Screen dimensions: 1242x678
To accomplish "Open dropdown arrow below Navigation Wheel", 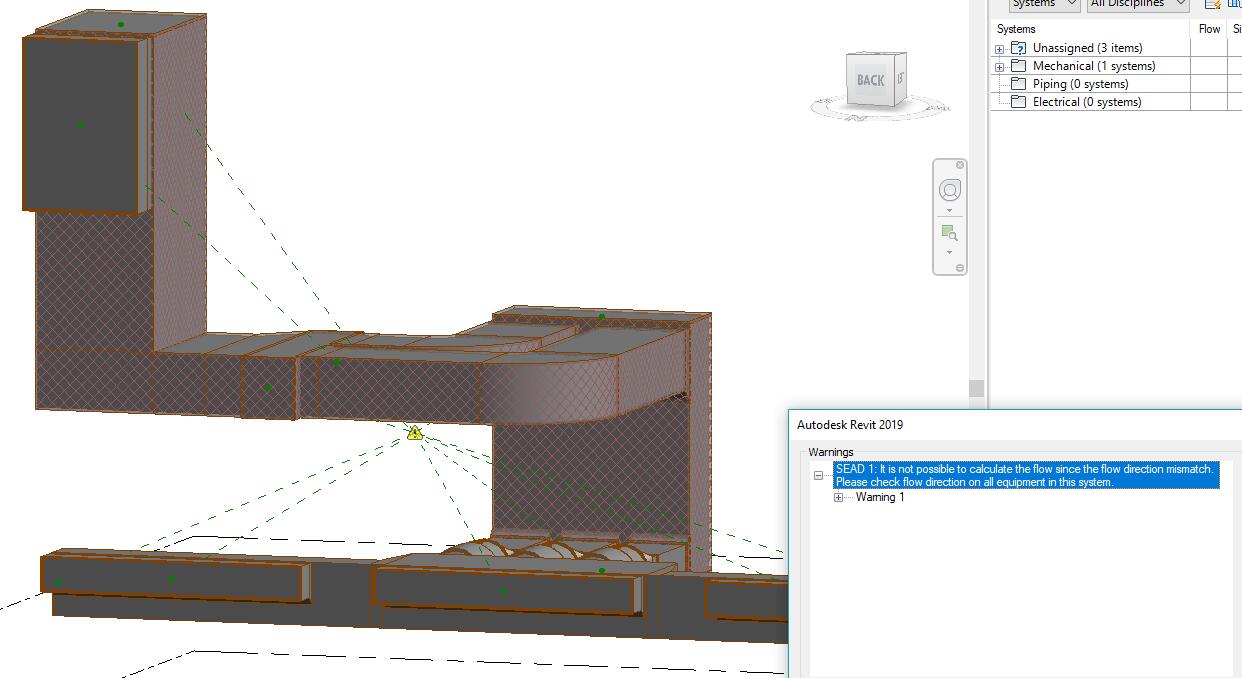I will click(x=950, y=211).
